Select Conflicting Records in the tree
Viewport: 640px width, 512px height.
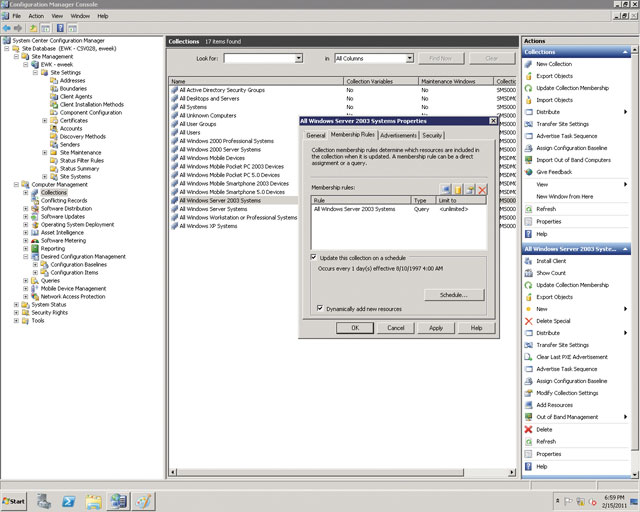(x=64, y=200)
